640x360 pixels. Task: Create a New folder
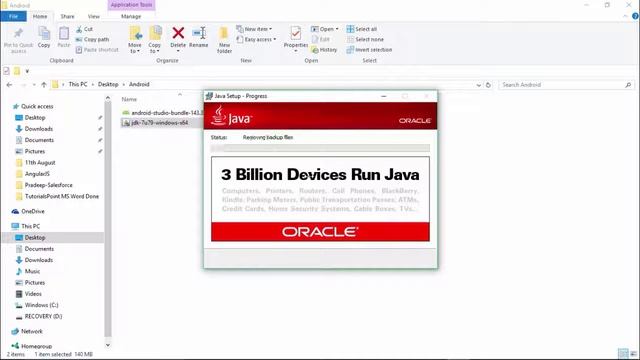224,40
